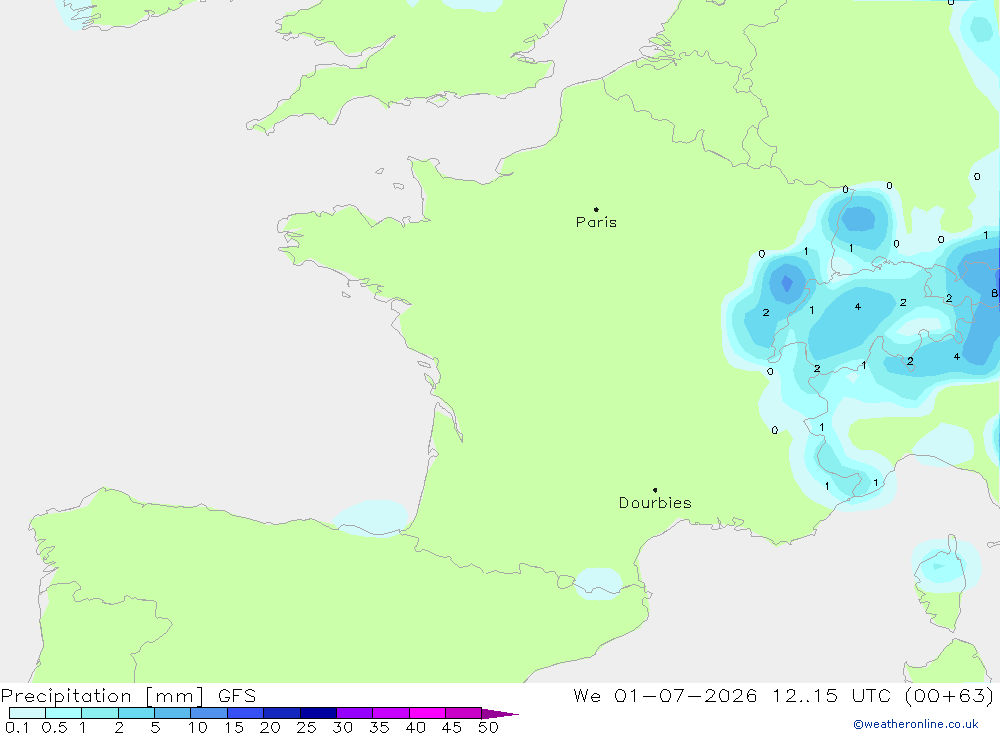Pick the lightest cyan 0.1–0.5 legend swatch
This screenshot has height=733, width=1000.
click(x=27, y=713)
